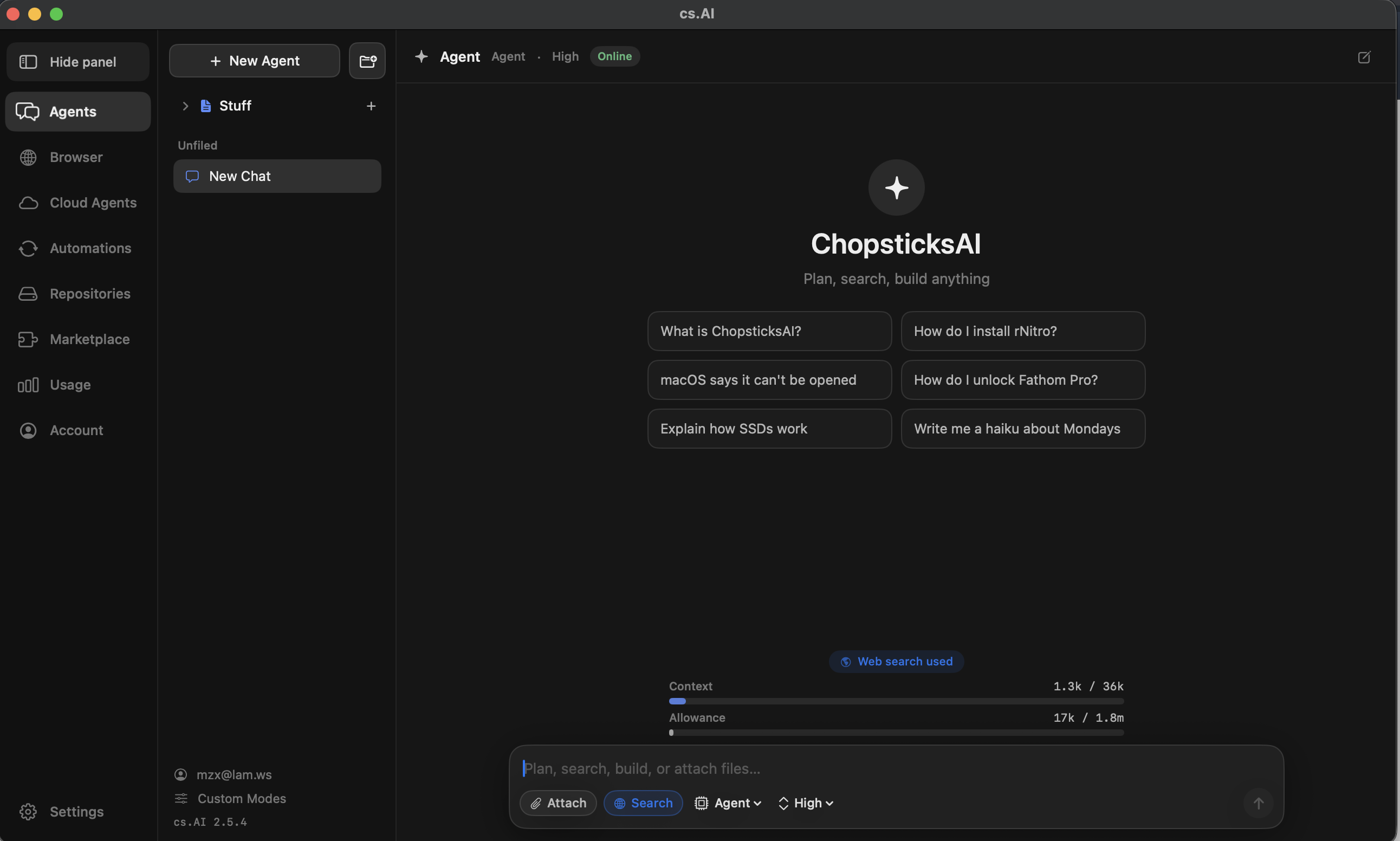This screenshot has height=841, width=1400.
Task: Create a New Agent
Action: pyautogui.click(x=255, y=61)
